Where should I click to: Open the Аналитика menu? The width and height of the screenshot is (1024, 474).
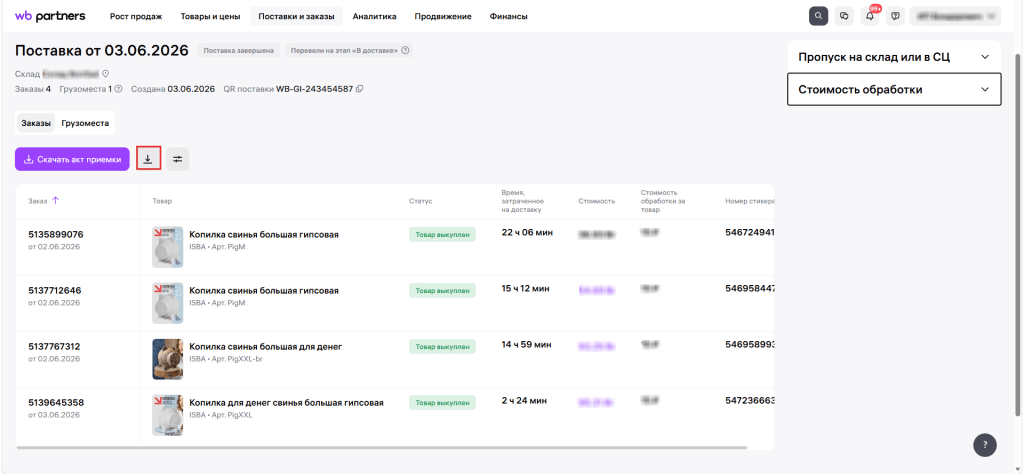(374, 16)
